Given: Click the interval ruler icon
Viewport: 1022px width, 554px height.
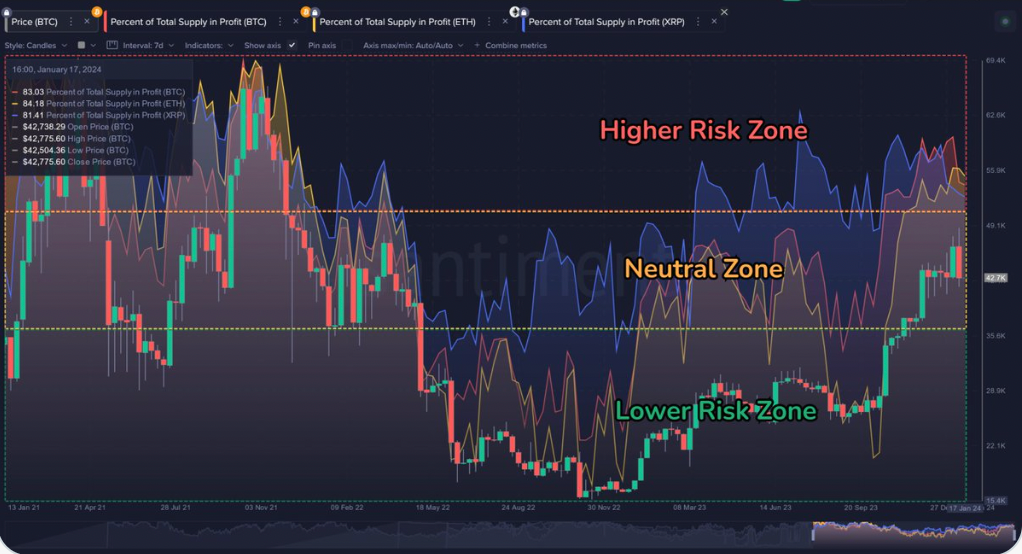Looking at the screenshot, I should click(x=112, y=45).
